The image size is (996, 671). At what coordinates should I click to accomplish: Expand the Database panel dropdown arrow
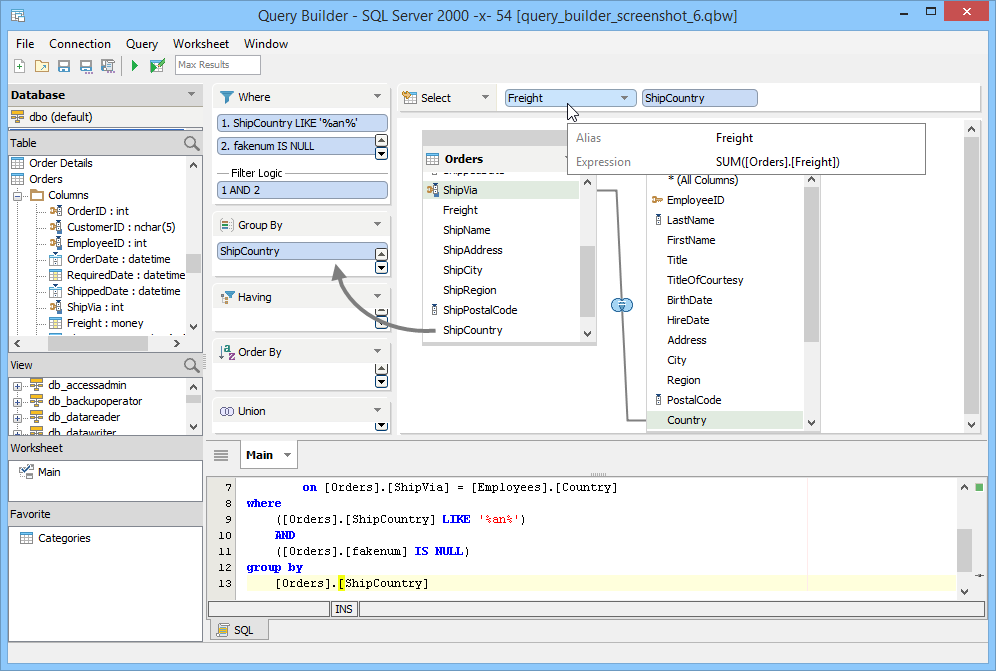[191, 95]
